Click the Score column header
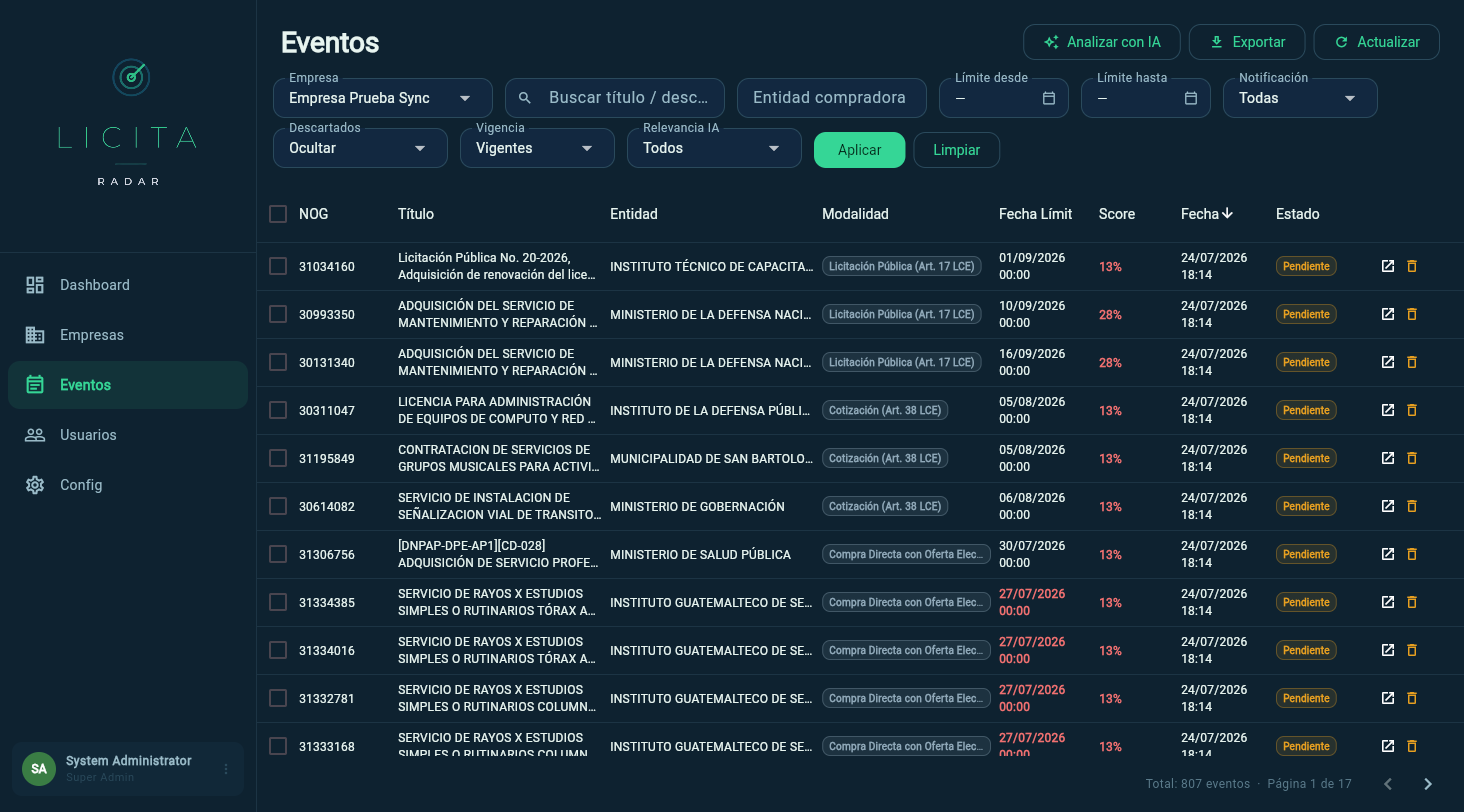Image resolution: width=1464 pixels, height=812 pixels. pyautogui.click(x=1117, y=214)
